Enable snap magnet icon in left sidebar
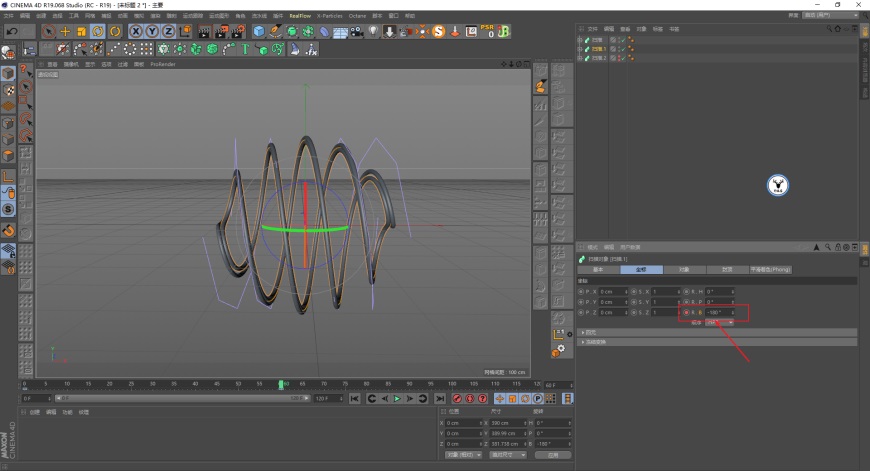Viewport: 870px width, 471px height. (x=8, y=230)
